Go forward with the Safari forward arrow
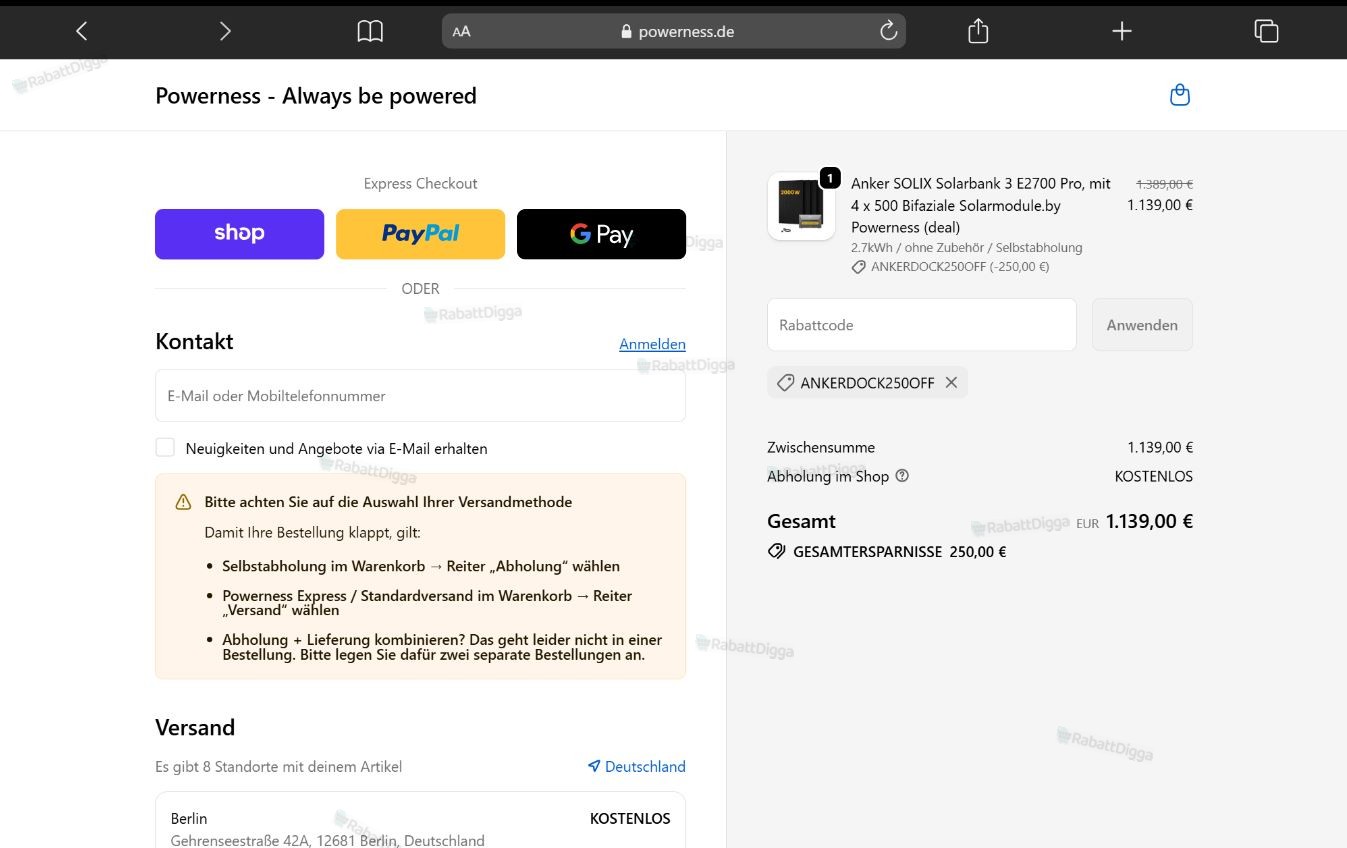Viewport: 1347px width, 848px height. coord(225,31)
